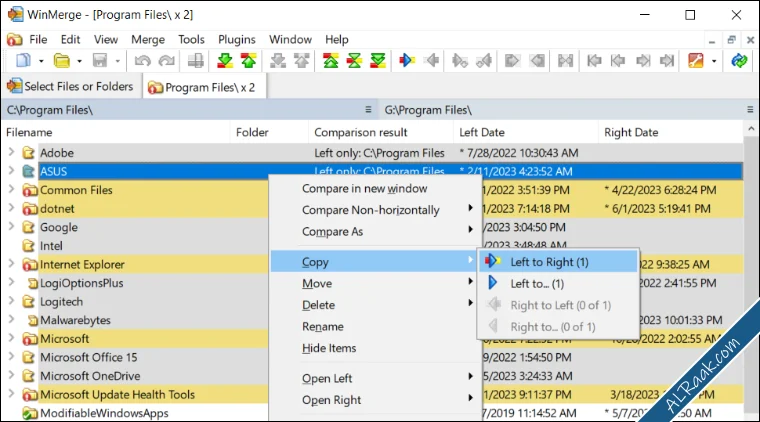The height and width of the screenshot is (422, 760).
Task: Expand the Logitech folder row
Action: (x=11, y=301)
